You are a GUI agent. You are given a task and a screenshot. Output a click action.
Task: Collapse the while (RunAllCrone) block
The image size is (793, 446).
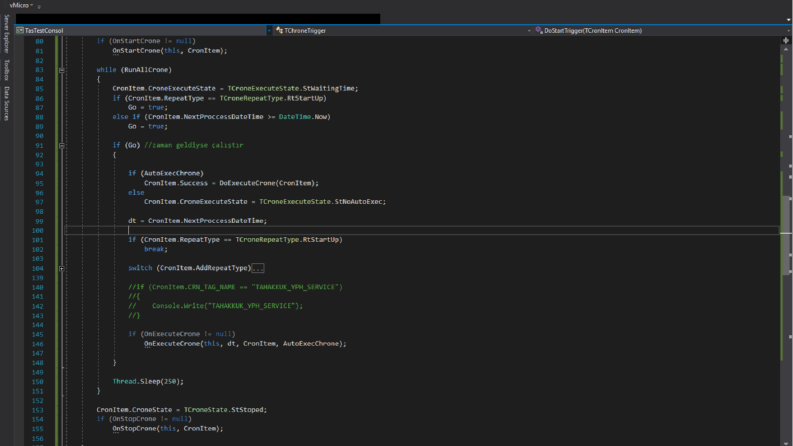62,70
